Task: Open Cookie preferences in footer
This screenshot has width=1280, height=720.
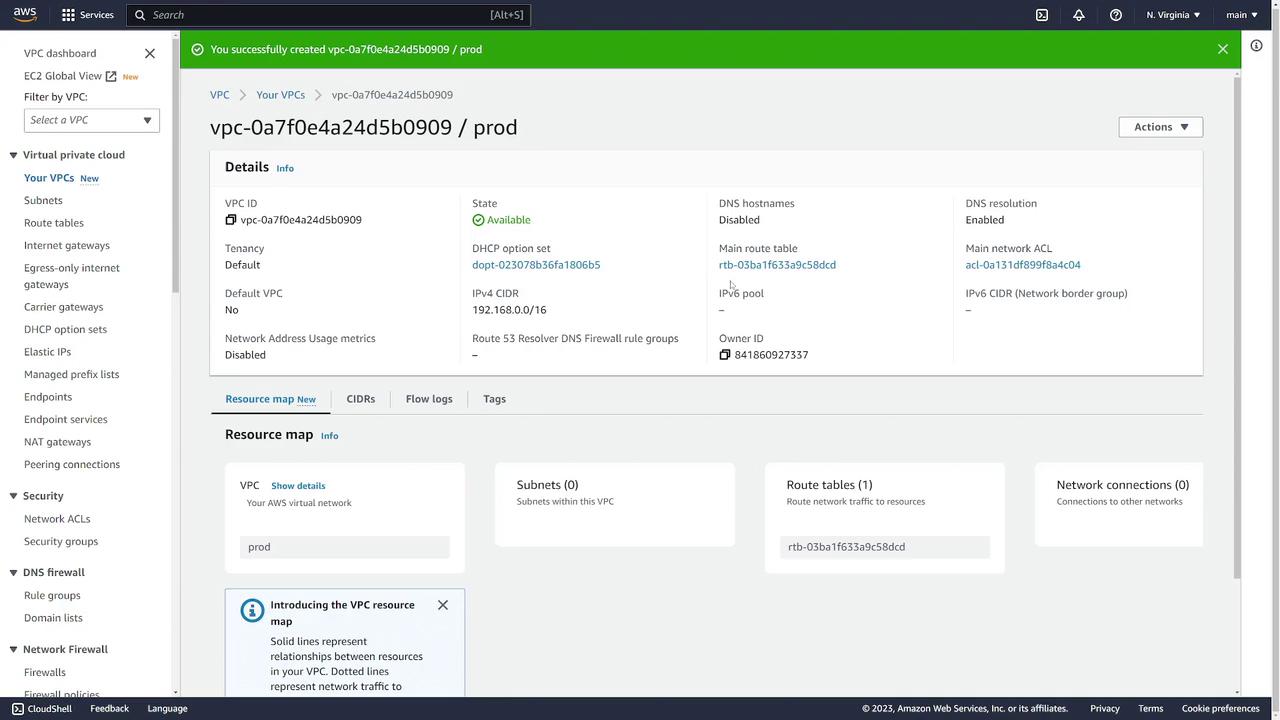Action: click(x=1220, y=708)
